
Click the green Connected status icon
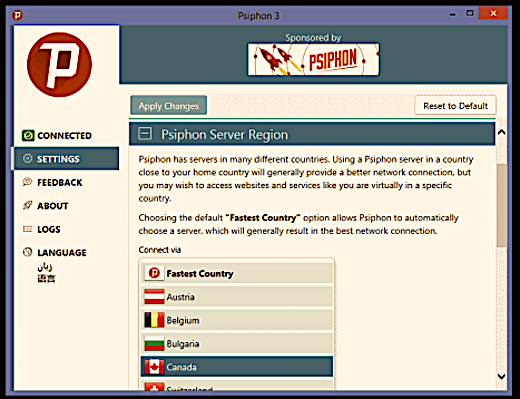[x=28, y=135]
